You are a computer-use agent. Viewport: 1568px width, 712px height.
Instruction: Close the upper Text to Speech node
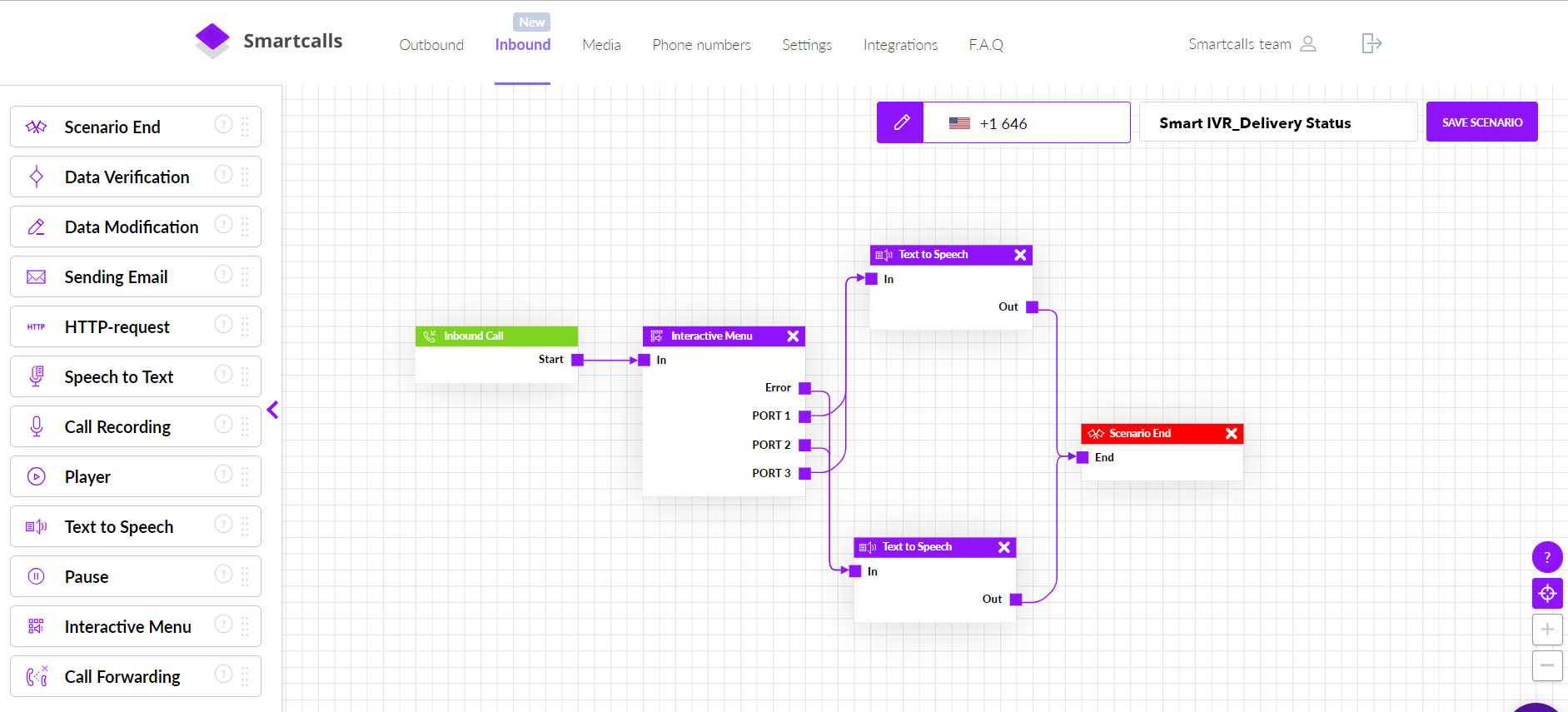pyautogui.click(x=1020, y=255)
